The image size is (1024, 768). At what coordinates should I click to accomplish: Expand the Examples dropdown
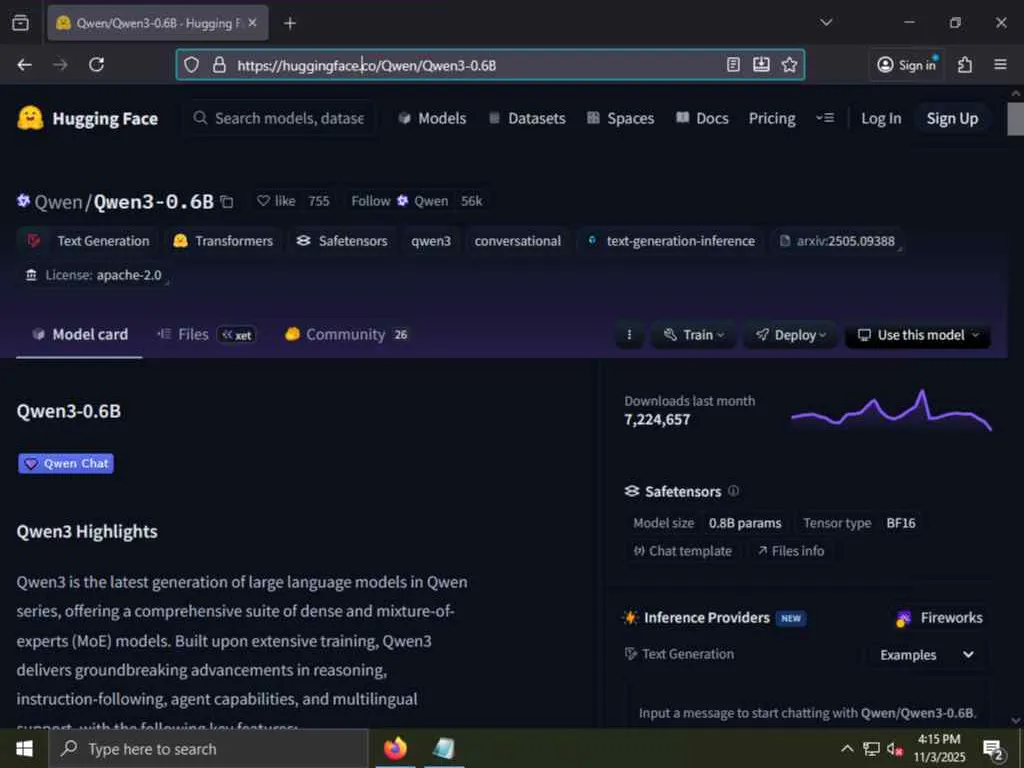click(927, 654)
